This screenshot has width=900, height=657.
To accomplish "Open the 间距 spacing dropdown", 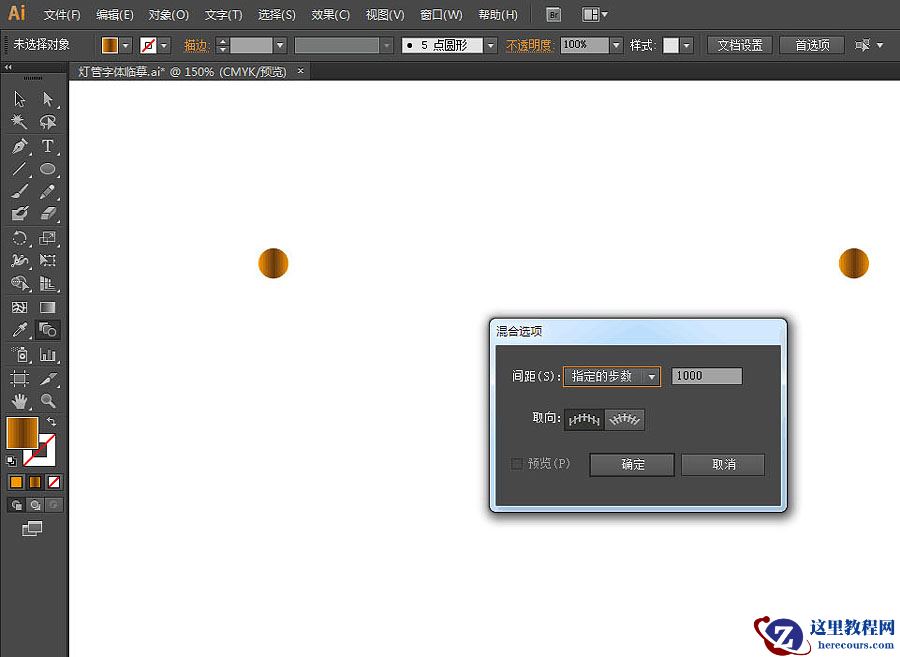I will (x=652, y=375).
